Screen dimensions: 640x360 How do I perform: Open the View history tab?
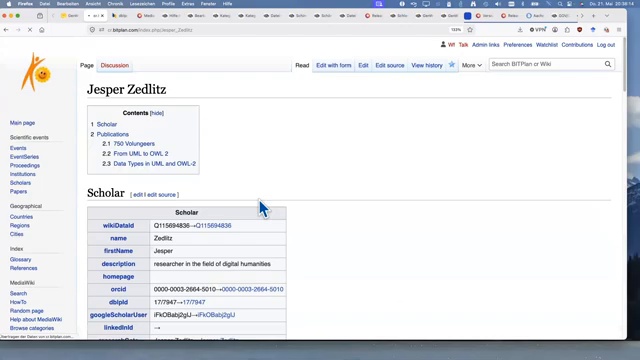[427, 65]
